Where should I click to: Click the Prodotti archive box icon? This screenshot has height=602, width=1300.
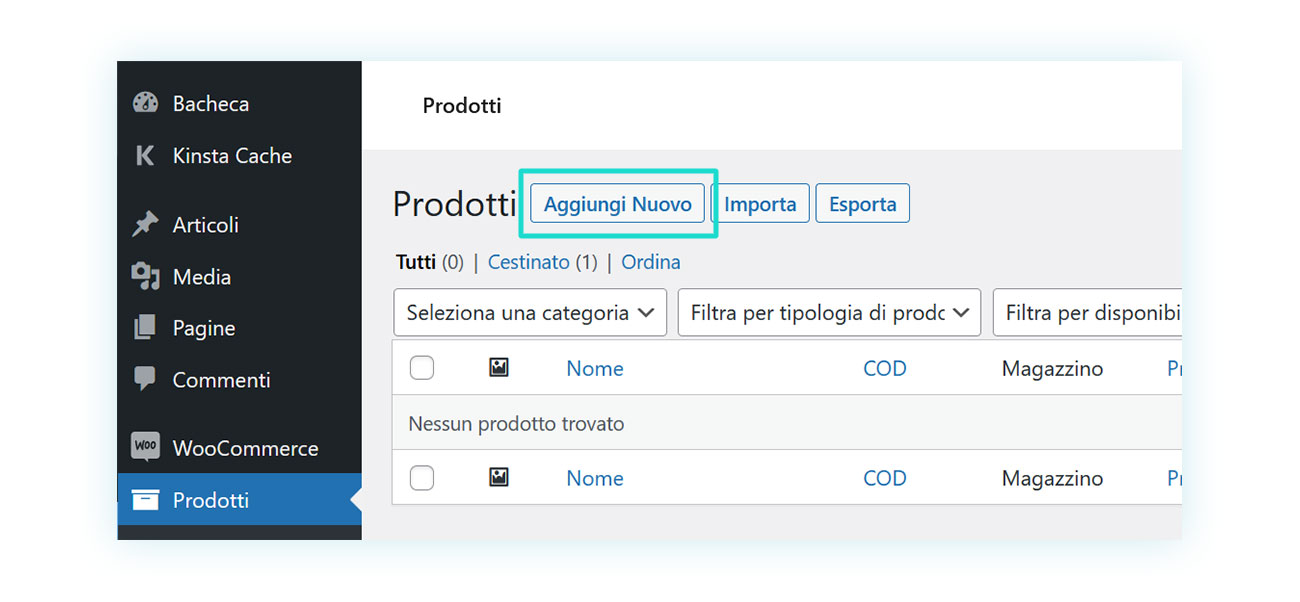146,500
